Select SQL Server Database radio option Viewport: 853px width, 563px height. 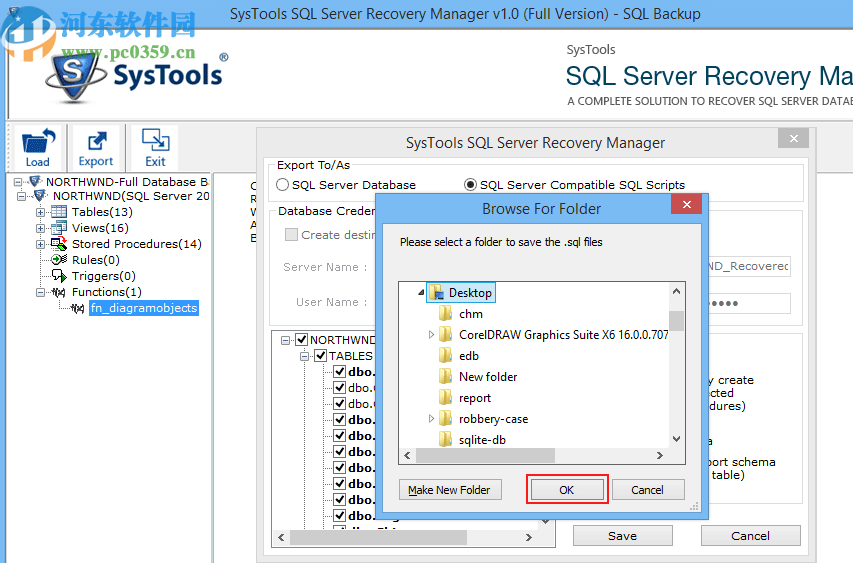pos(282,185)
